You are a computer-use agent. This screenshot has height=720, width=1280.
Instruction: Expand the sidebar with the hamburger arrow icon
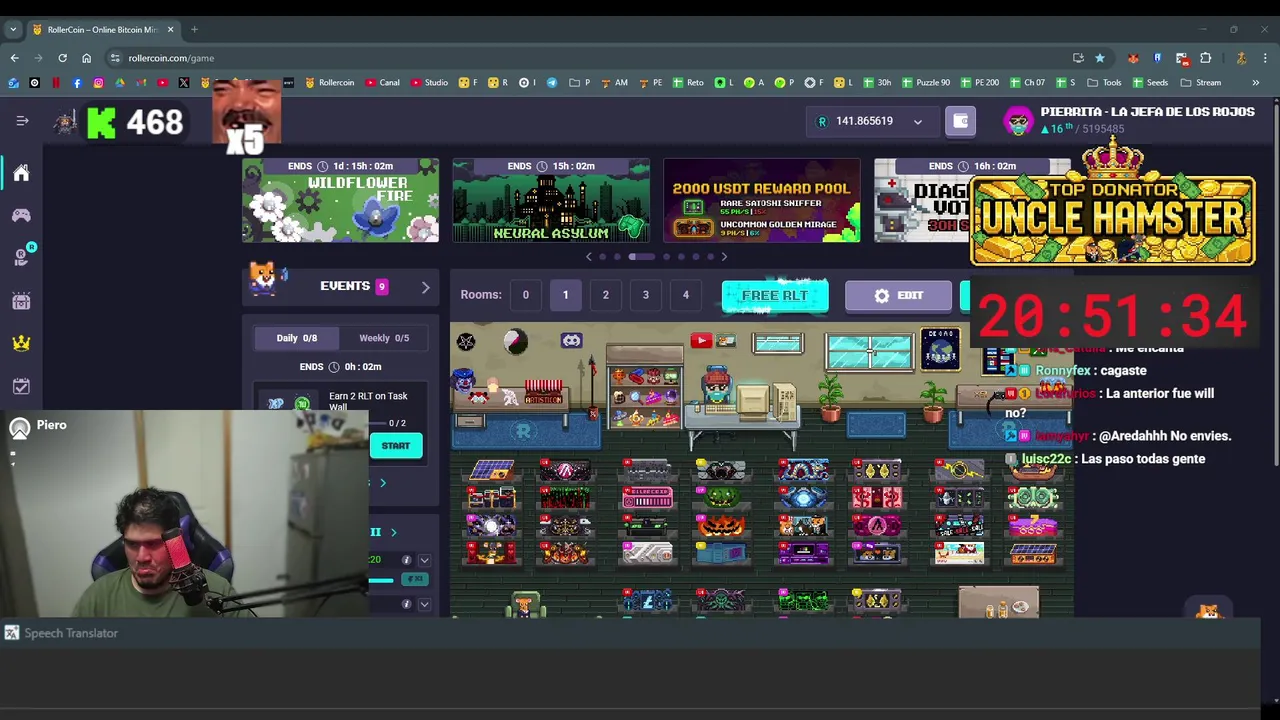pyautogui.click(x=22, y=121)
